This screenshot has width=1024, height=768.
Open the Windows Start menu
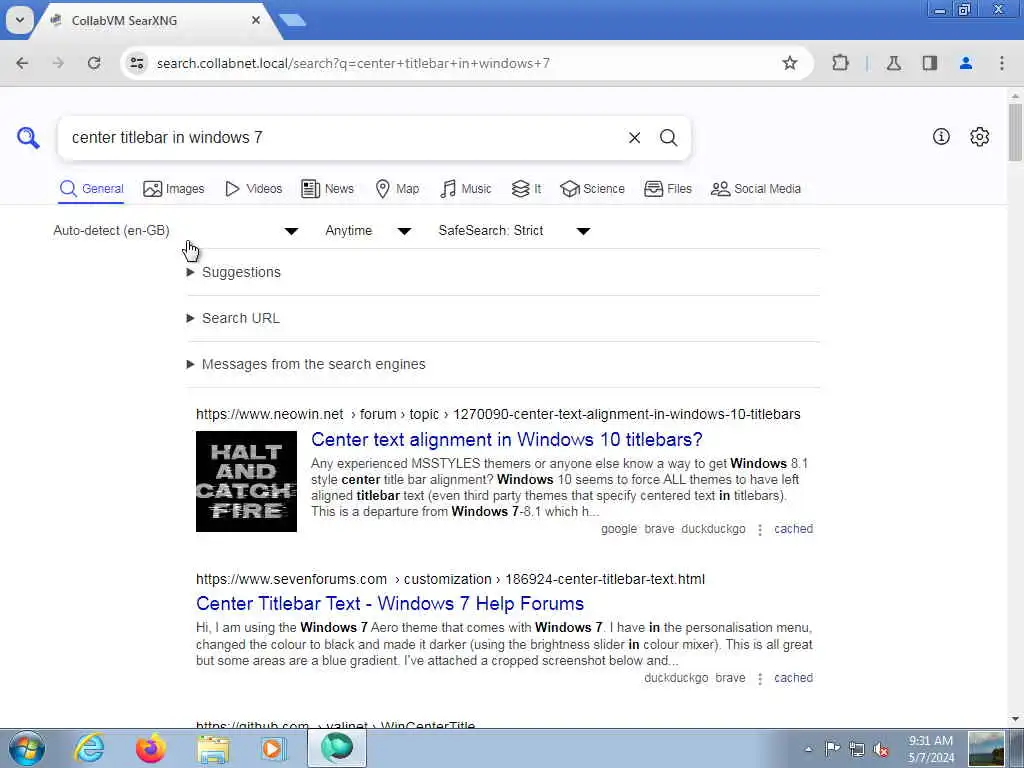26,748
